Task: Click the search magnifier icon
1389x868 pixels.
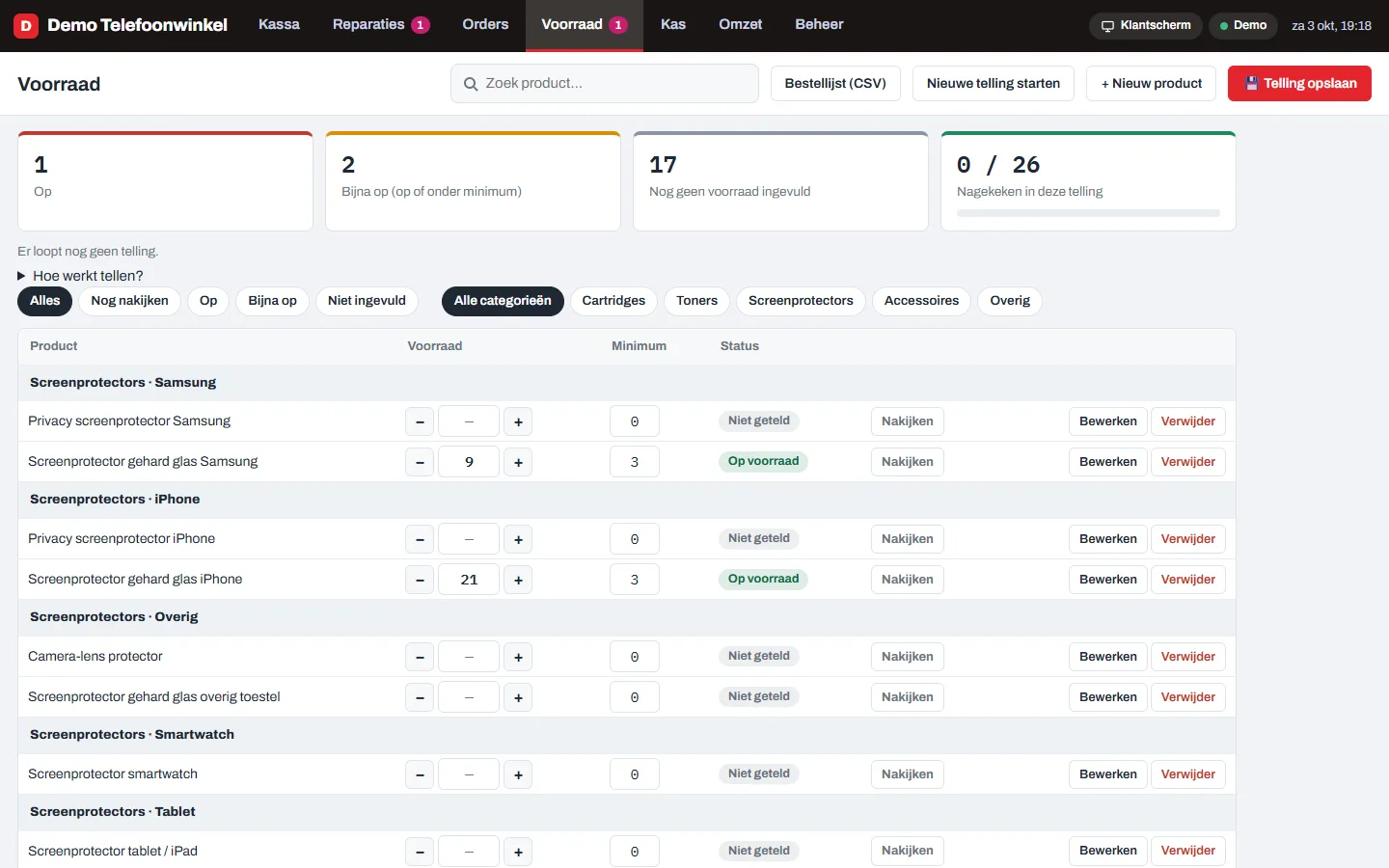Action: coord(471,84)
